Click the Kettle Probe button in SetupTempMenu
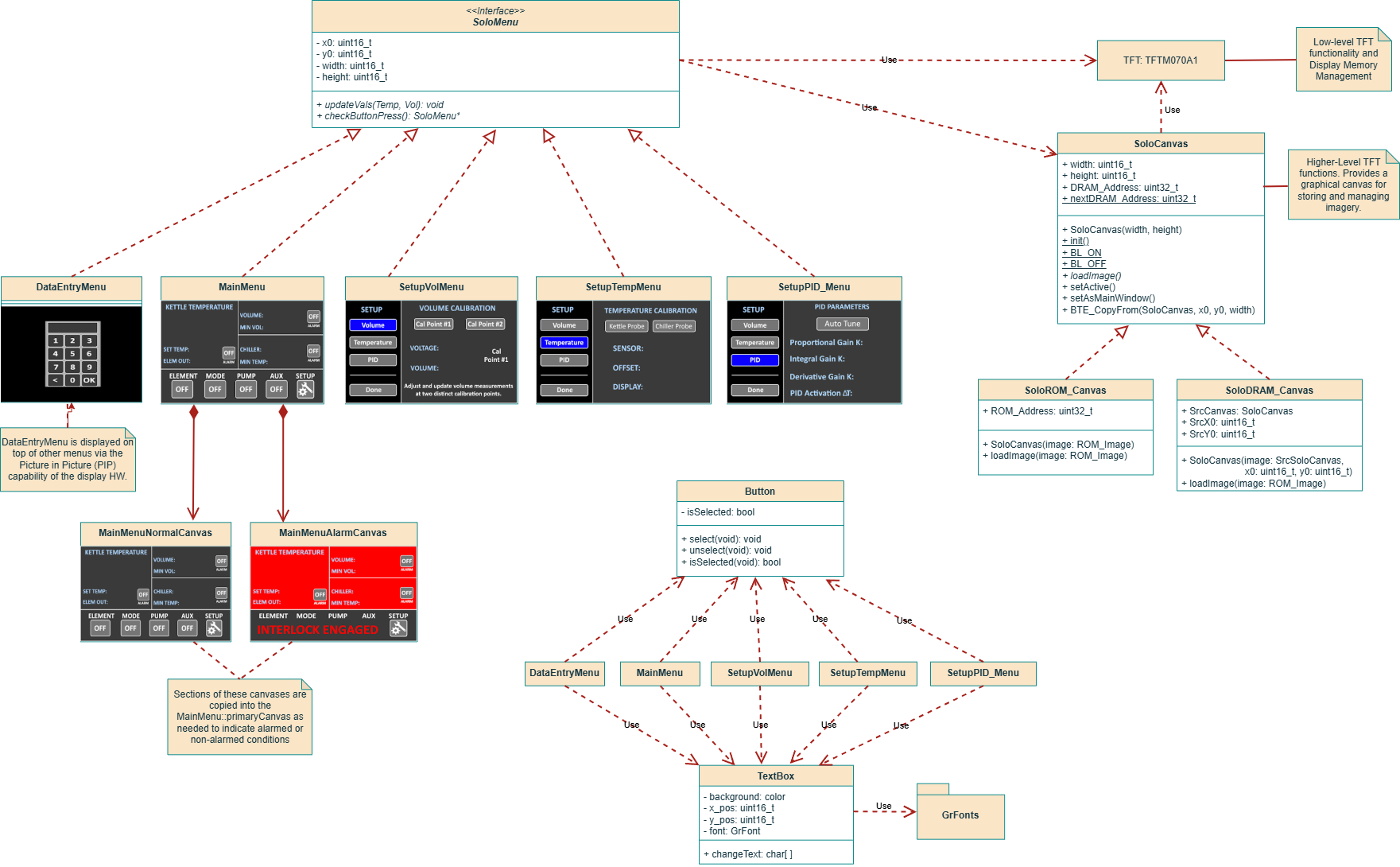This screenshot has height=867, width=1400. pyautogui.click(x=626, y=326)
